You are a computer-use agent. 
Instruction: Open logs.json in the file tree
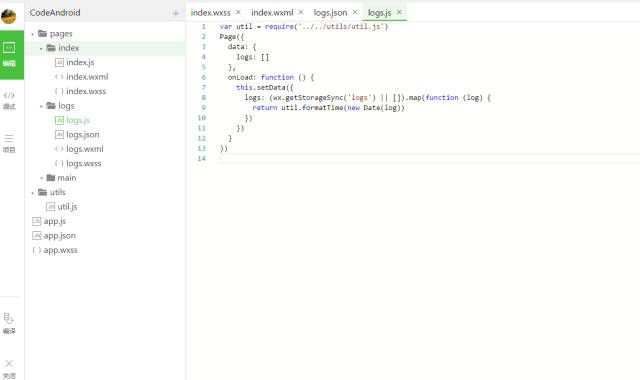tap(82, 134)
